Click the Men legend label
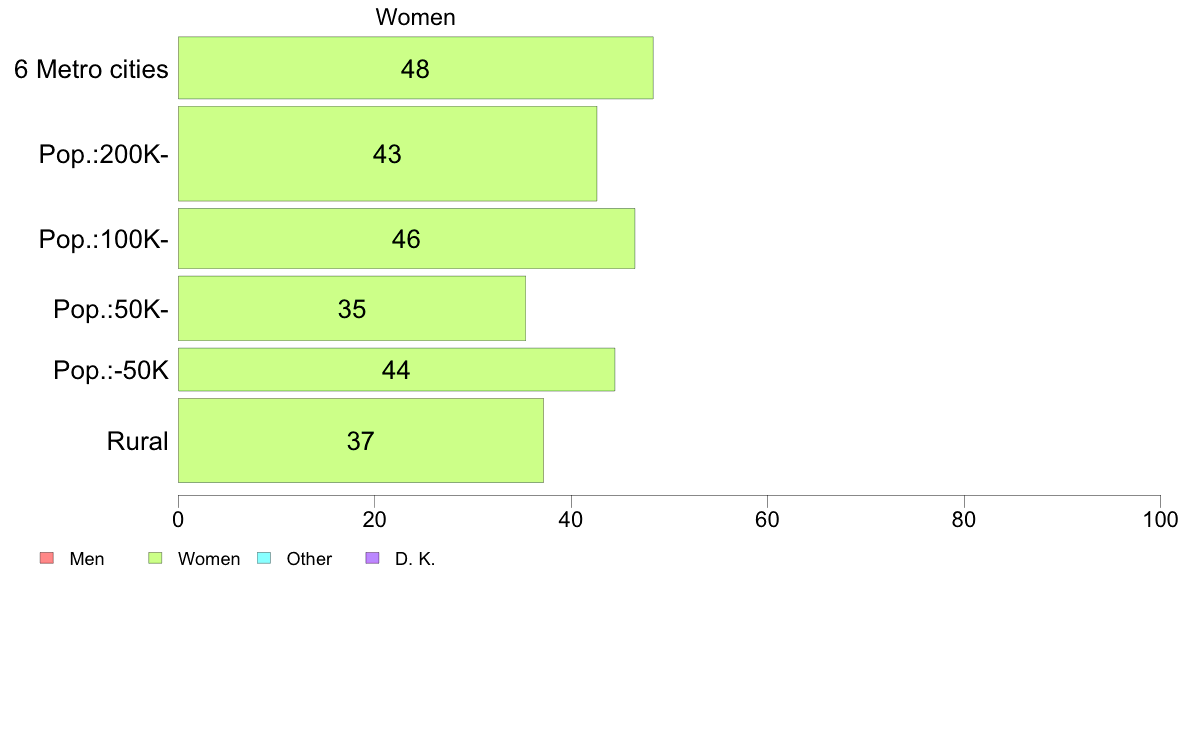 tap(86, 559)
